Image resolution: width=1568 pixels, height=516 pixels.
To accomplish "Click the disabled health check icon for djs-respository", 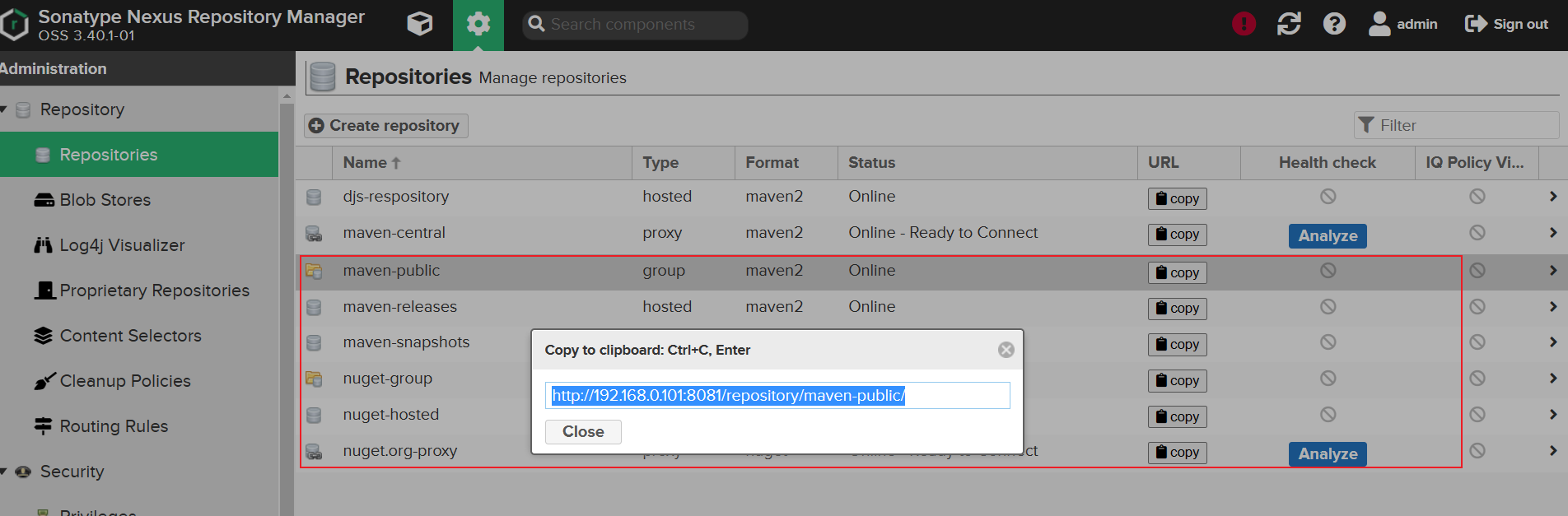I will click(x=1328, y=197).
